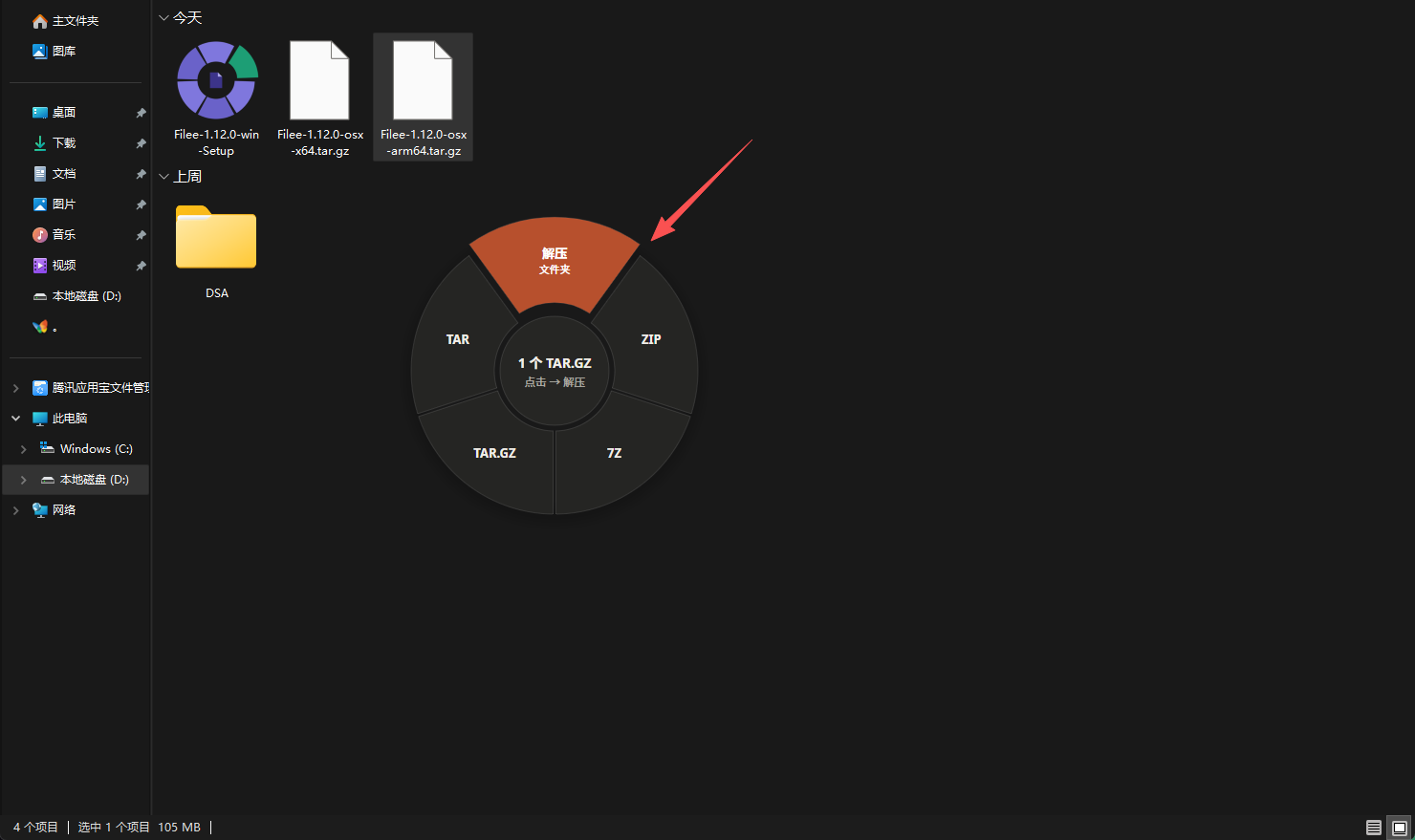Expand the 腾讯应用宝文件管理 tree node

[x=15, y=388]
